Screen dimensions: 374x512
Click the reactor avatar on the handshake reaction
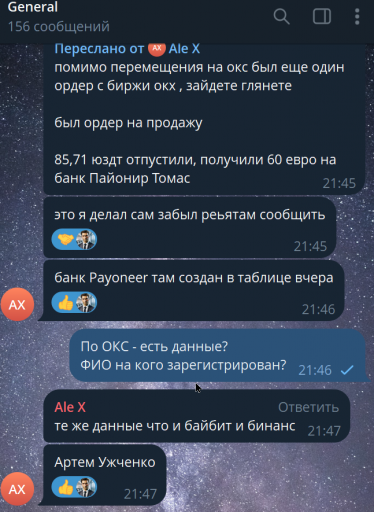tap(86, 239)
